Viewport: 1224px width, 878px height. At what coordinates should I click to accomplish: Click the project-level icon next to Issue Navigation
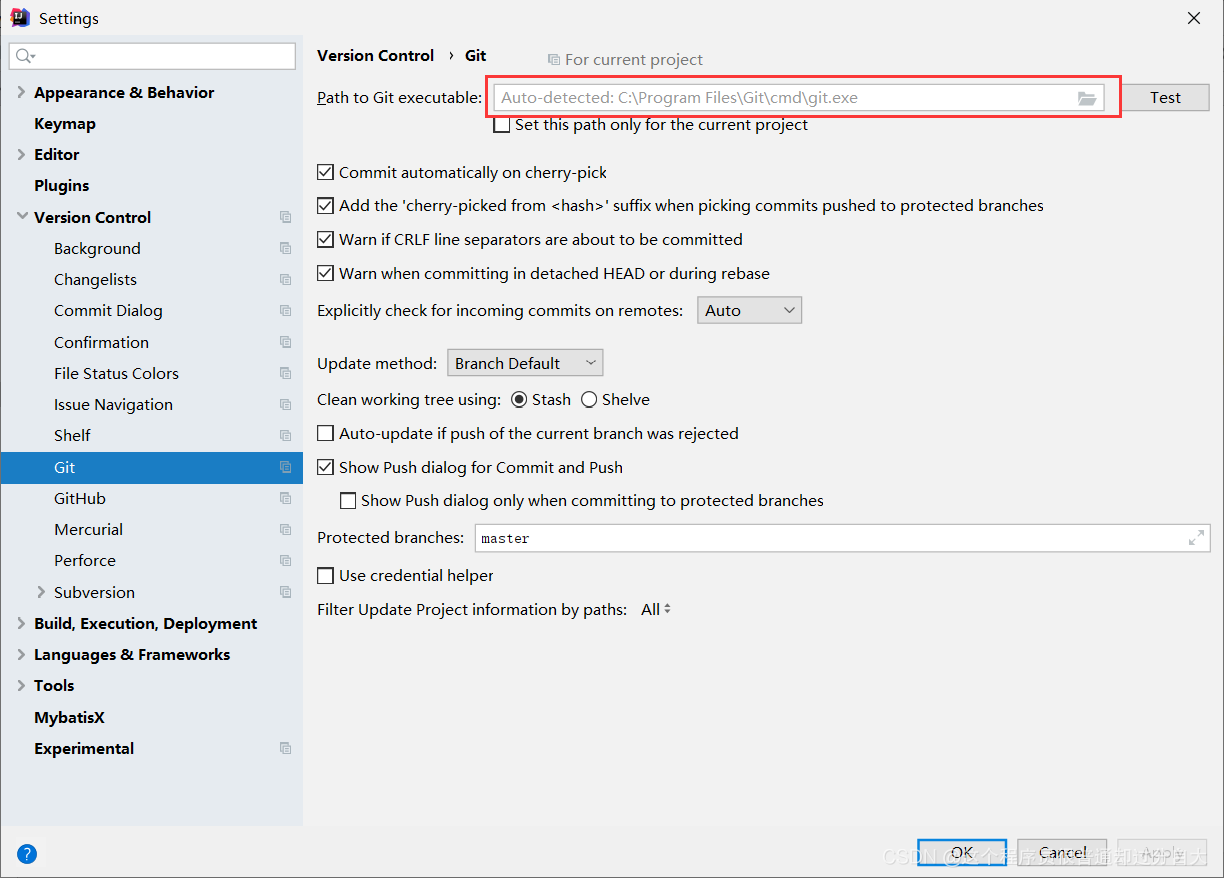(x=285, y=404)
